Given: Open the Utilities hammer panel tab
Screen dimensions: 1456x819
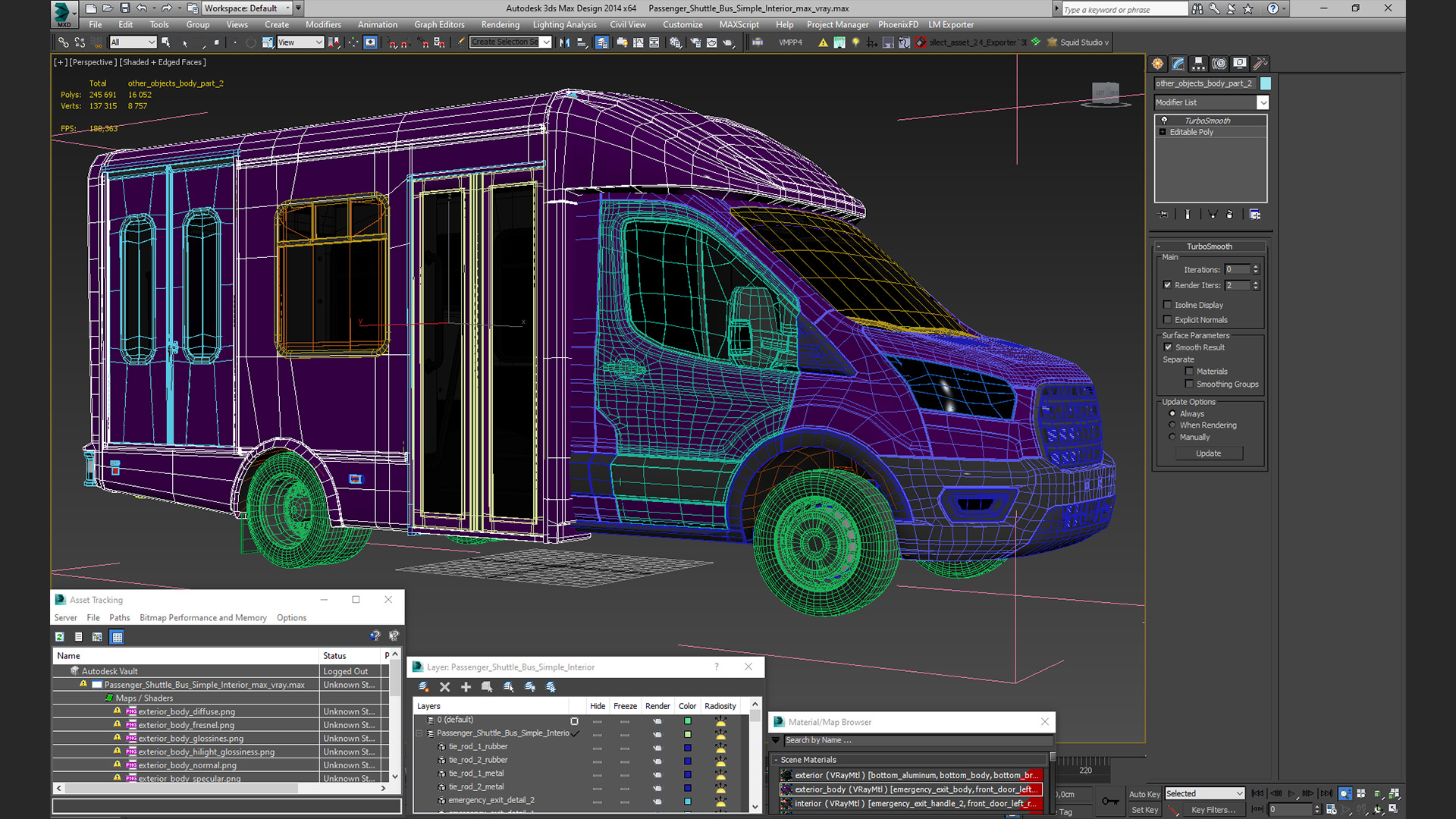Looking at the screenshot, I should [x=1260, y=64].
